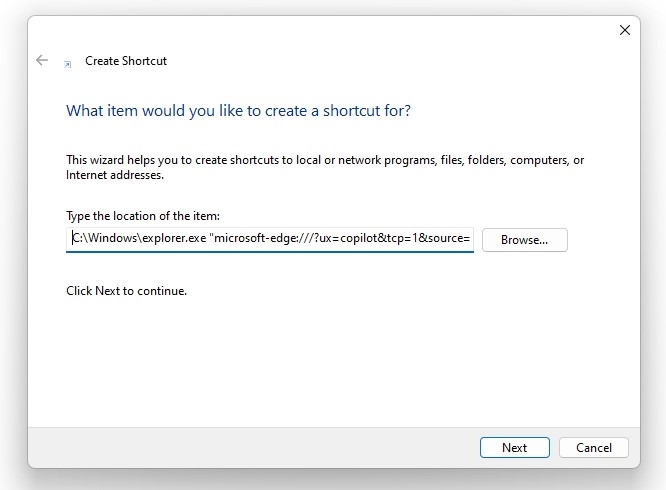Click the 'Internet addresses.' text line
This screenshot has width=666, height=490.
point(115,175)
